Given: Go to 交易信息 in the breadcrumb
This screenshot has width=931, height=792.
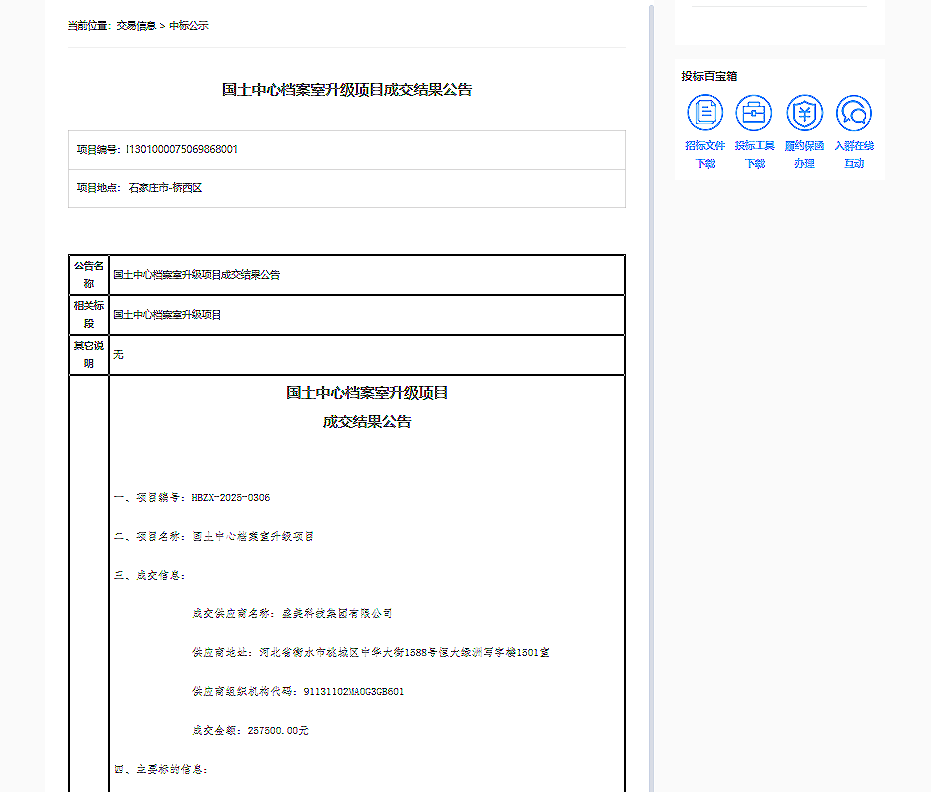Looking at the screenshot, I should pos(136,26).
